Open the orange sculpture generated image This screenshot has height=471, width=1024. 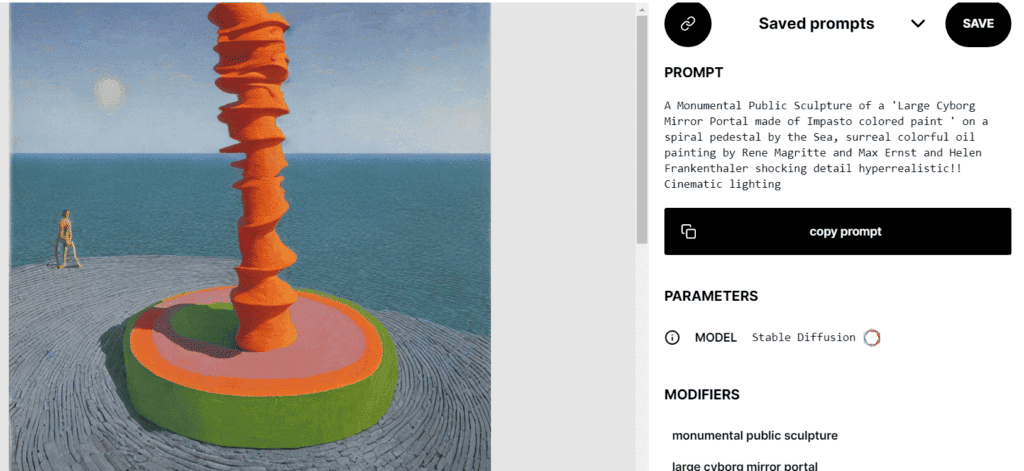249,236
